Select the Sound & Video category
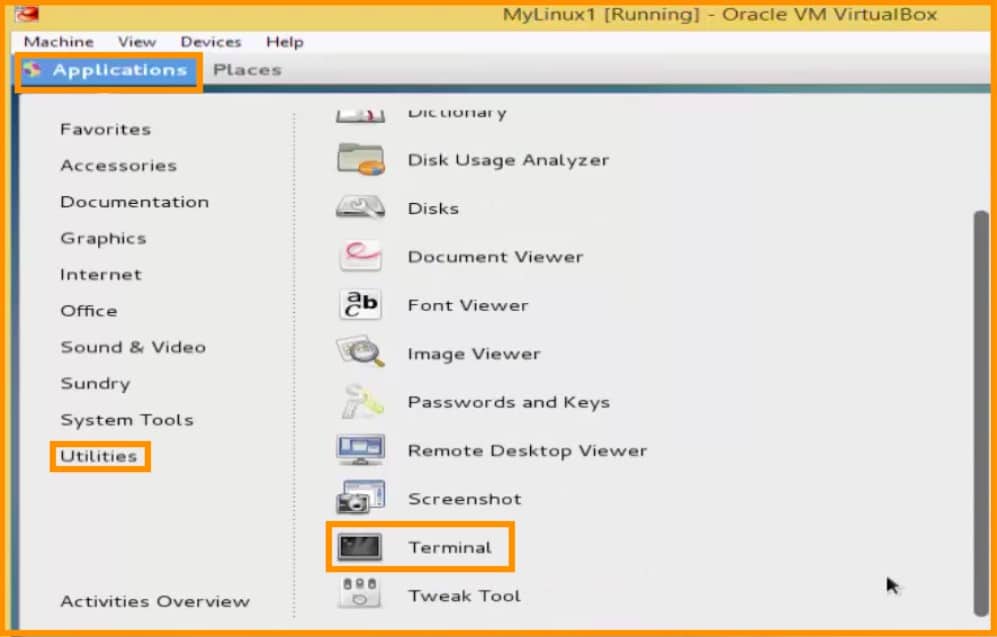Viewport: 997px width, 637px height. 133,346
